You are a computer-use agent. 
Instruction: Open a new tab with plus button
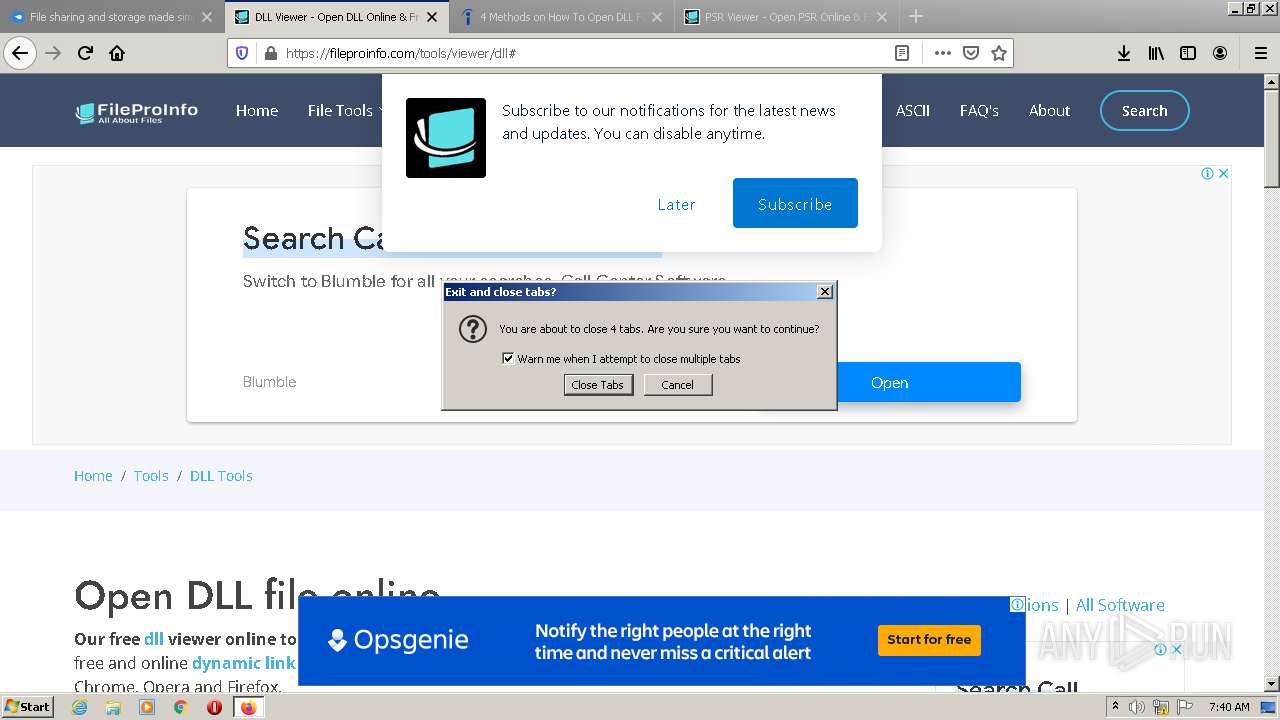(x=915, y=16)
